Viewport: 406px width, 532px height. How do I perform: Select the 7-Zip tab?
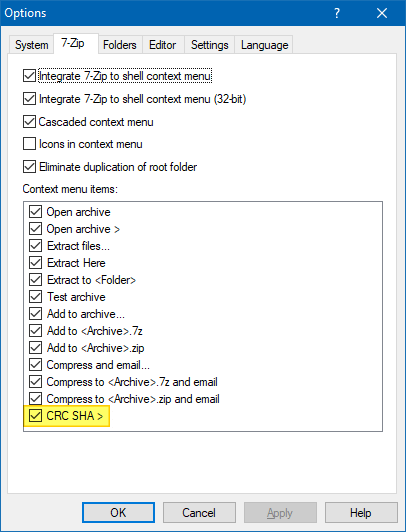point(76,43)
